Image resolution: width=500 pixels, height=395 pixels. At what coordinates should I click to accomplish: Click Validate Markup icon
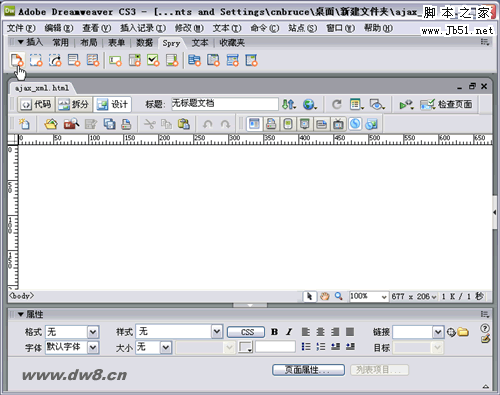(x=406, y=105)
